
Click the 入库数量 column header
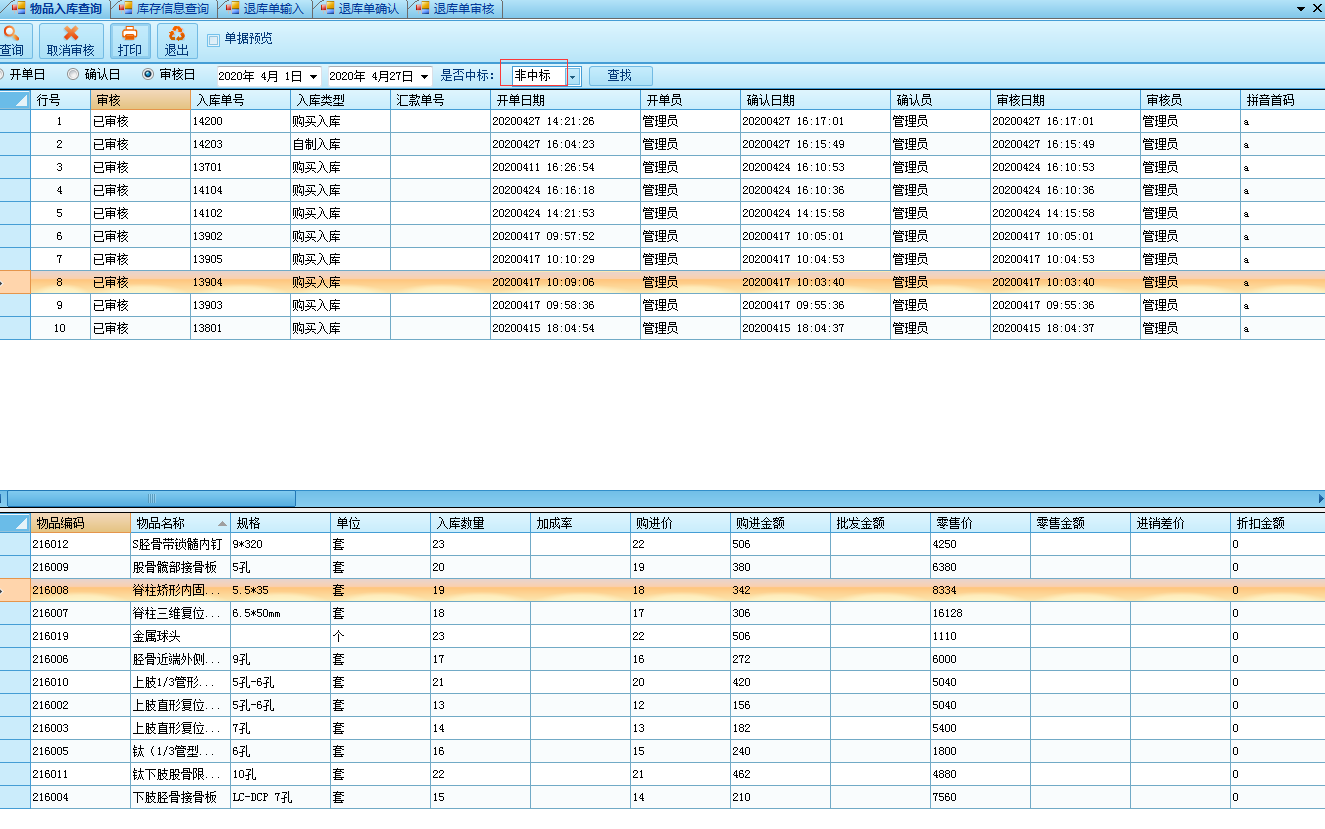[x=480, y=523]
